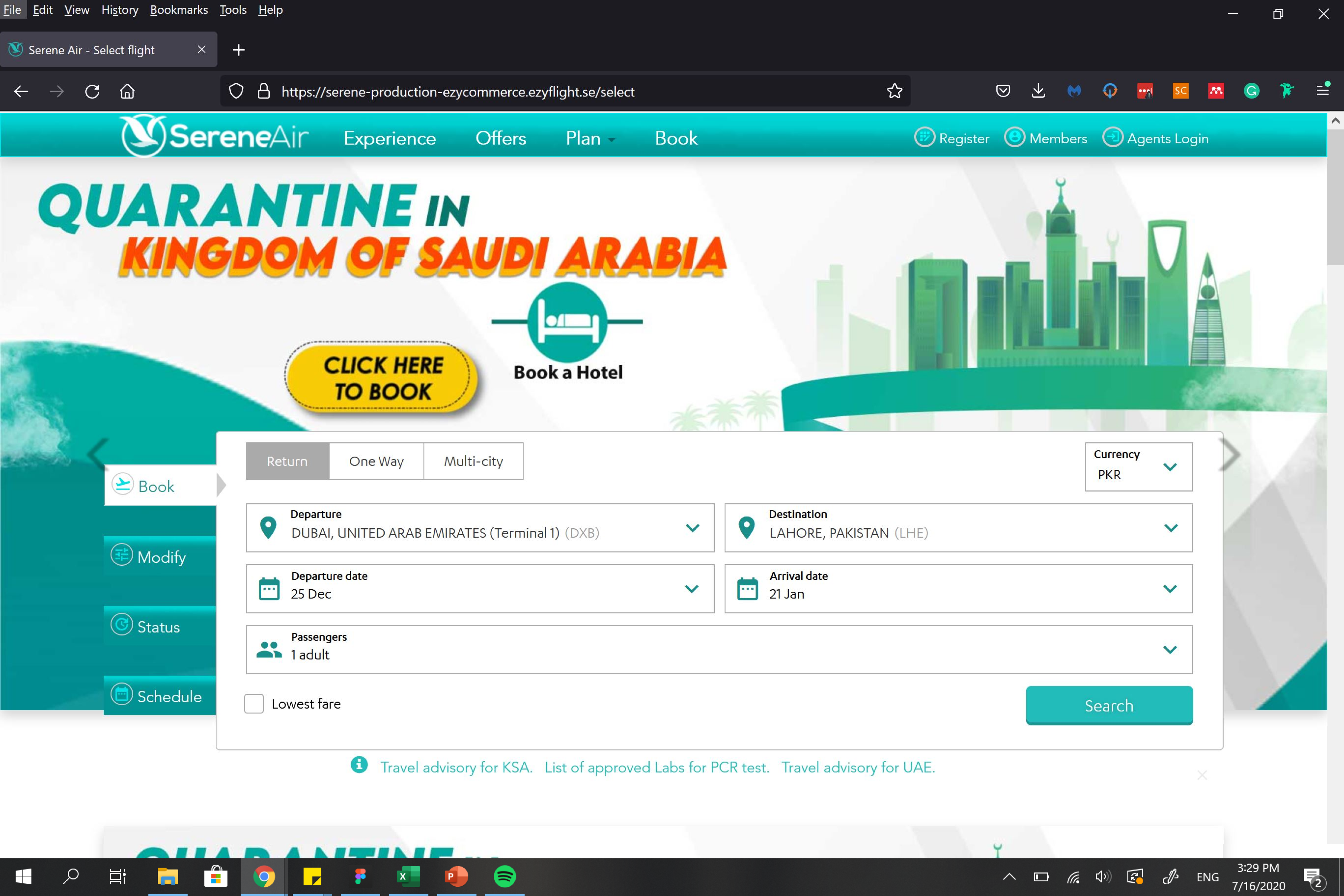1344x896 pixels.
Task: Select the One Way trip type
Action: [377, 461]
